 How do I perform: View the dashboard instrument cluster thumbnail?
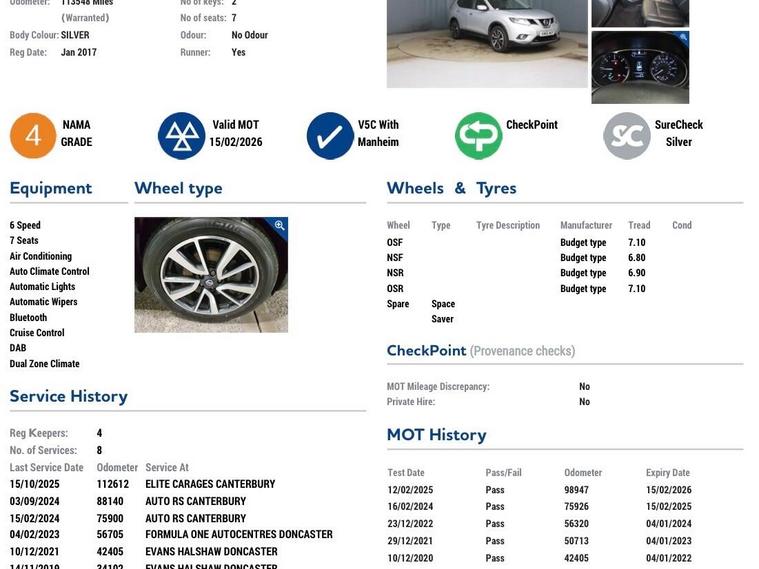click(x=640, y=68)
